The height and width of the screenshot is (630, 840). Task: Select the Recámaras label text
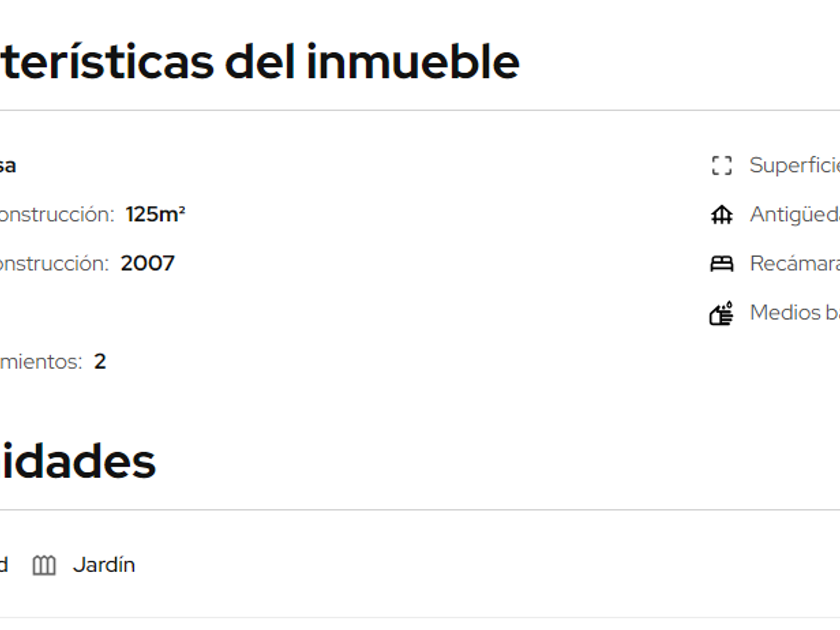point(794,264)
